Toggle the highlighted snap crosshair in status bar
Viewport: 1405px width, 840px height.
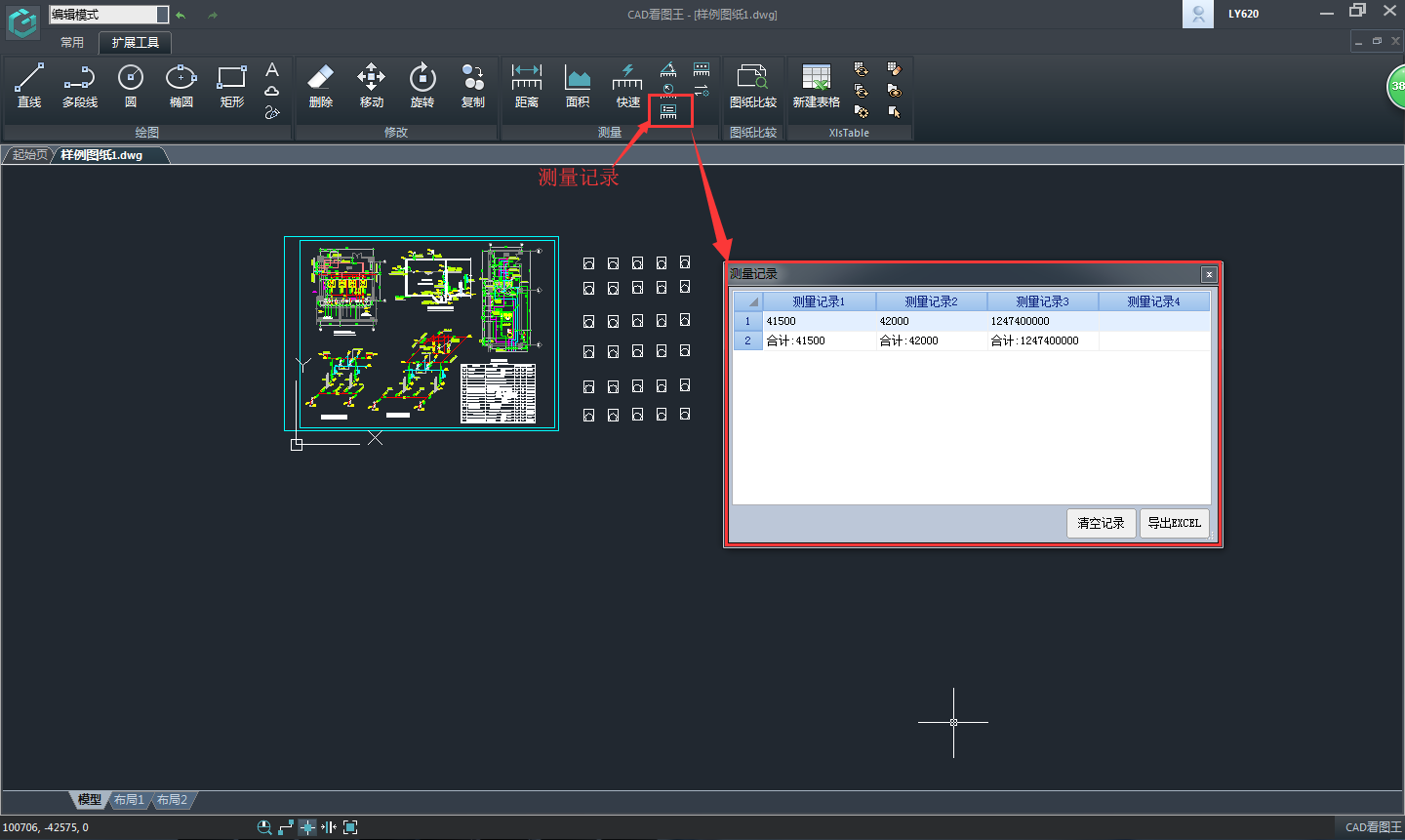pos(307,827)
